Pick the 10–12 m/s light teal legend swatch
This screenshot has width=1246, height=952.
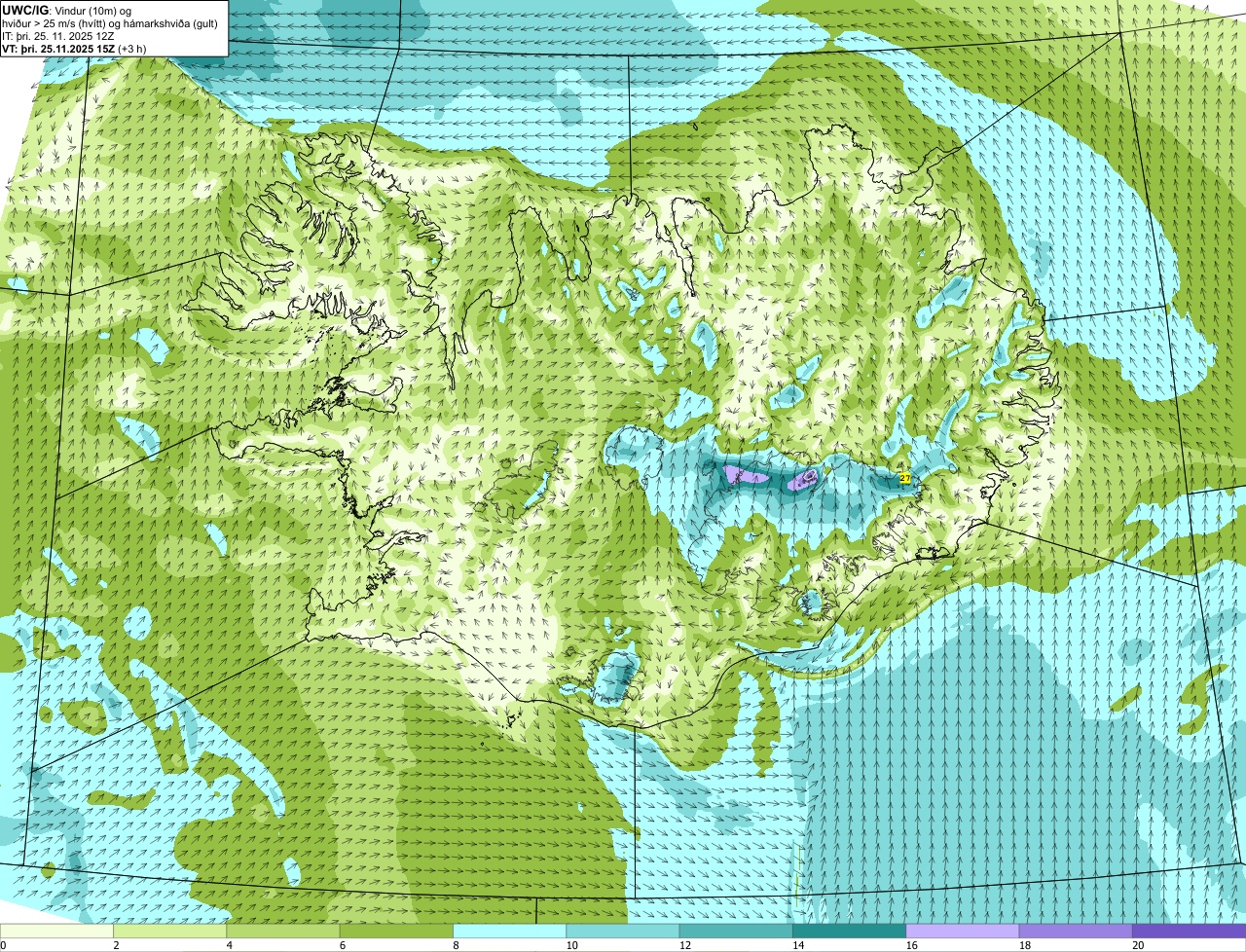[623, 932]
